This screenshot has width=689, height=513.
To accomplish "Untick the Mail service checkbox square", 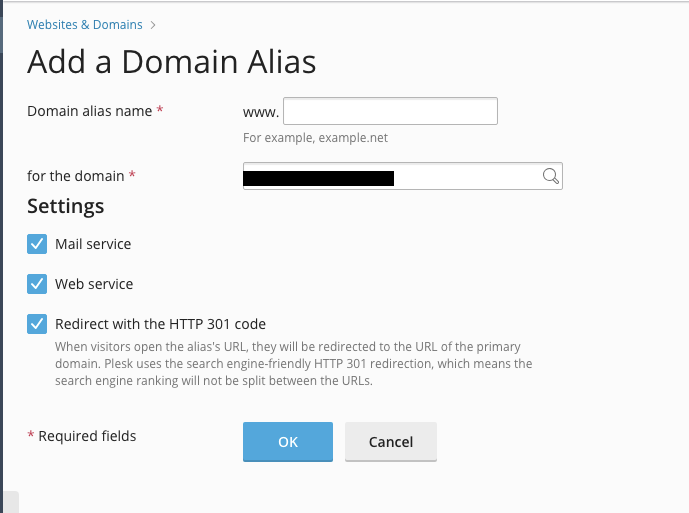I will click(x=37, y=244).
